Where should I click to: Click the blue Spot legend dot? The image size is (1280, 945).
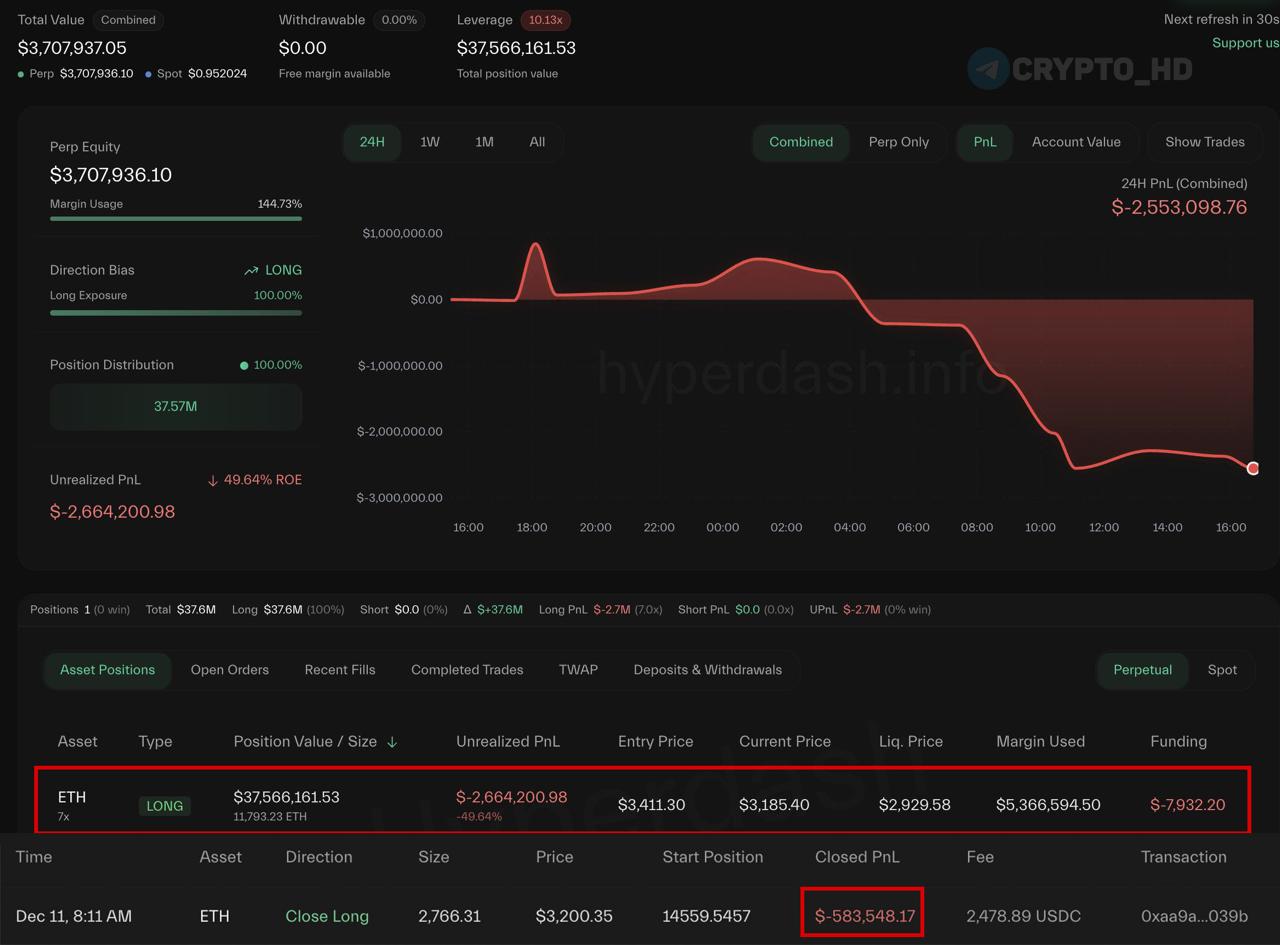click(x=149, y=74)
